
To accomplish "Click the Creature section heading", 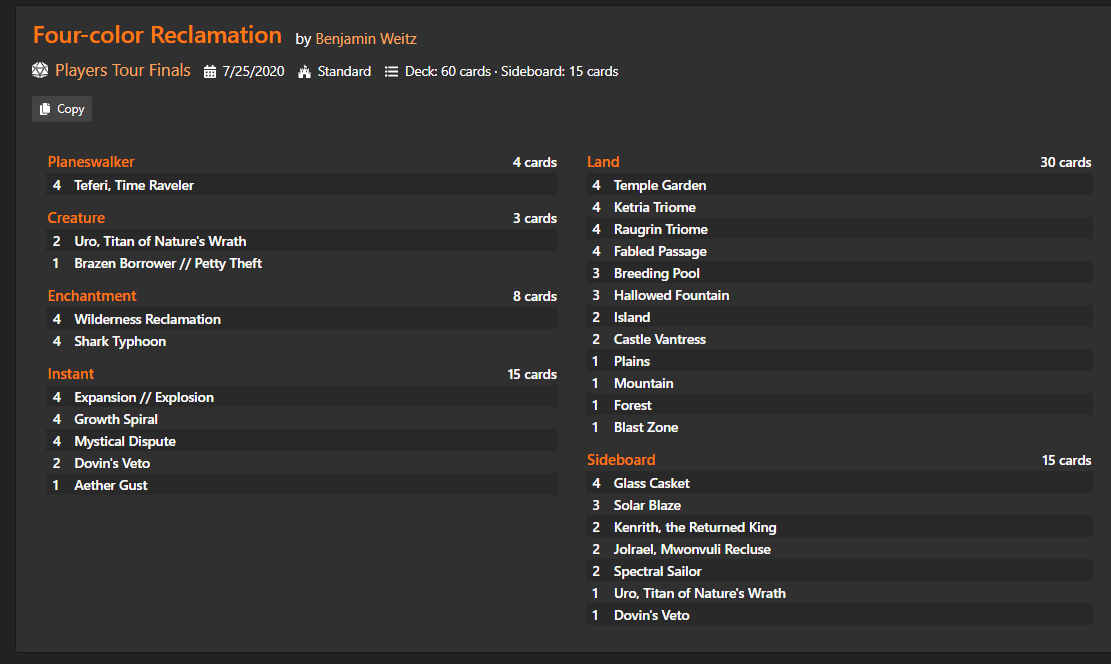I will [x=76, y=218].
